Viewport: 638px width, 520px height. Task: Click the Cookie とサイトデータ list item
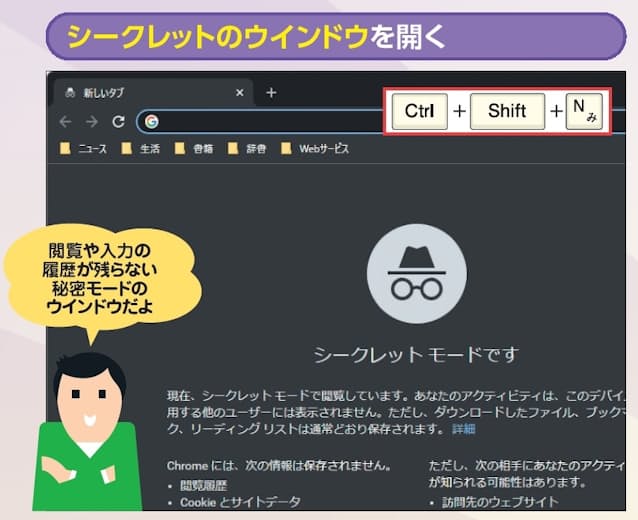tap(240, 502)
